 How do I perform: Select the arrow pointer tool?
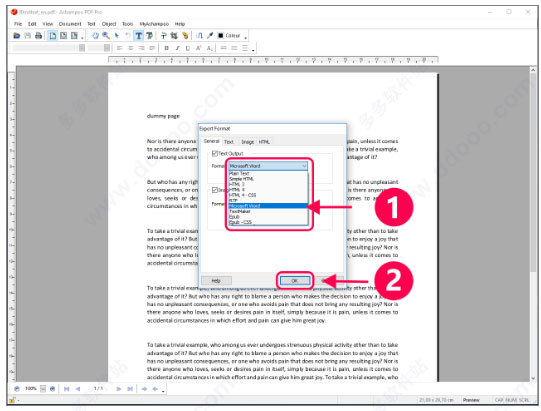pos(117,36)
